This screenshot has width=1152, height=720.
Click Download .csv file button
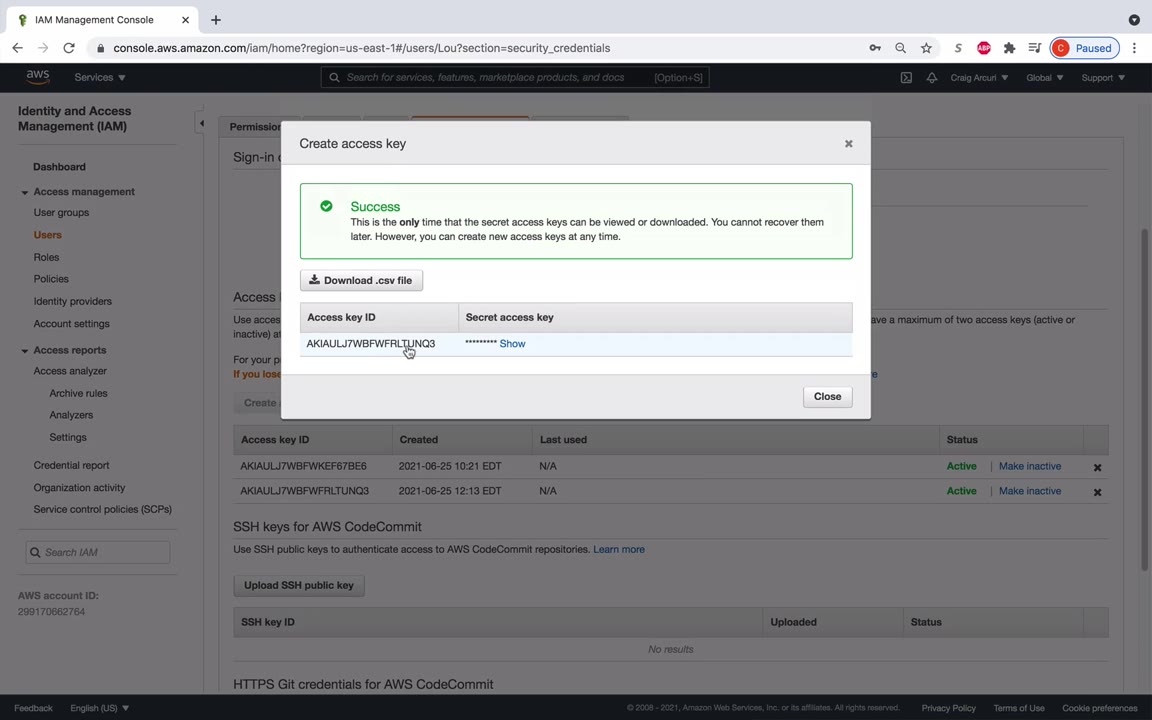[x=361, y=280]
